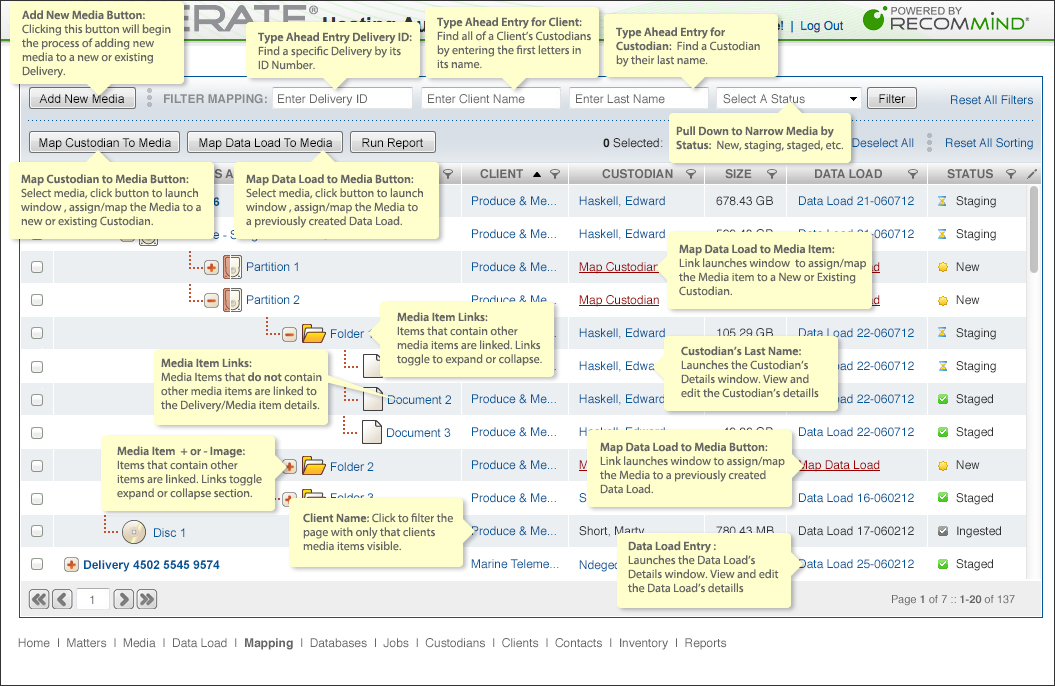Screen dimensions: 1055x686
Task: Click the Enter Last Name field
Action: (639, 98)
